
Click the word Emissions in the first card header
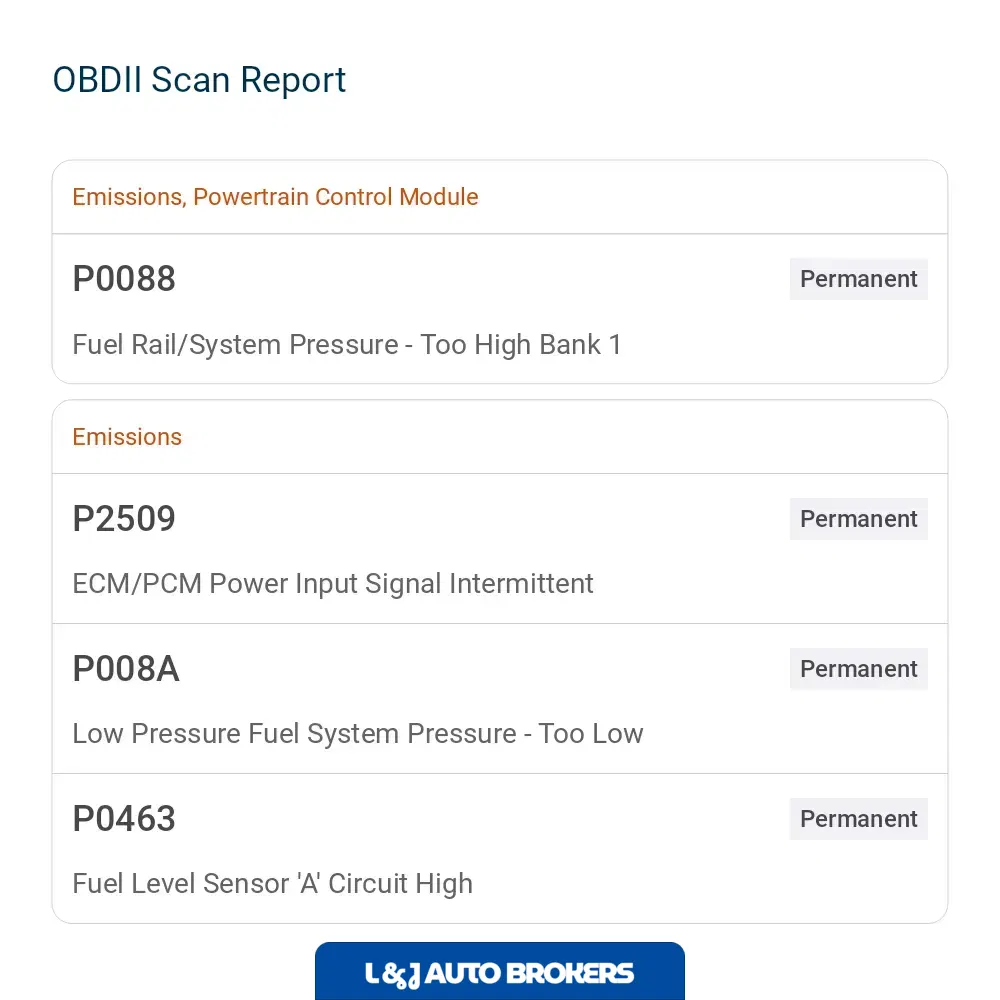129,197
